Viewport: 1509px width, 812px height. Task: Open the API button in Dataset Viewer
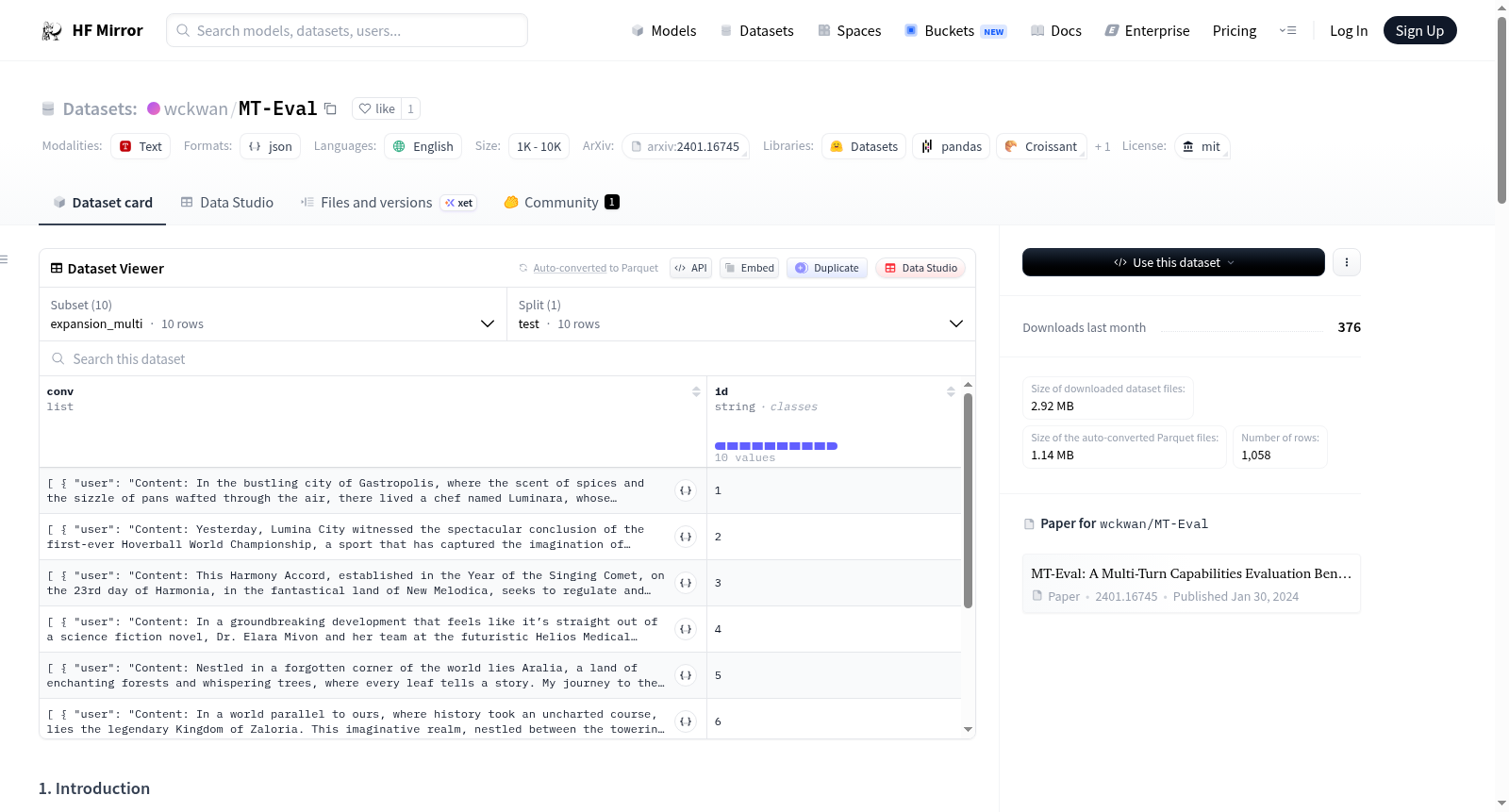click(x=690, y=268)
